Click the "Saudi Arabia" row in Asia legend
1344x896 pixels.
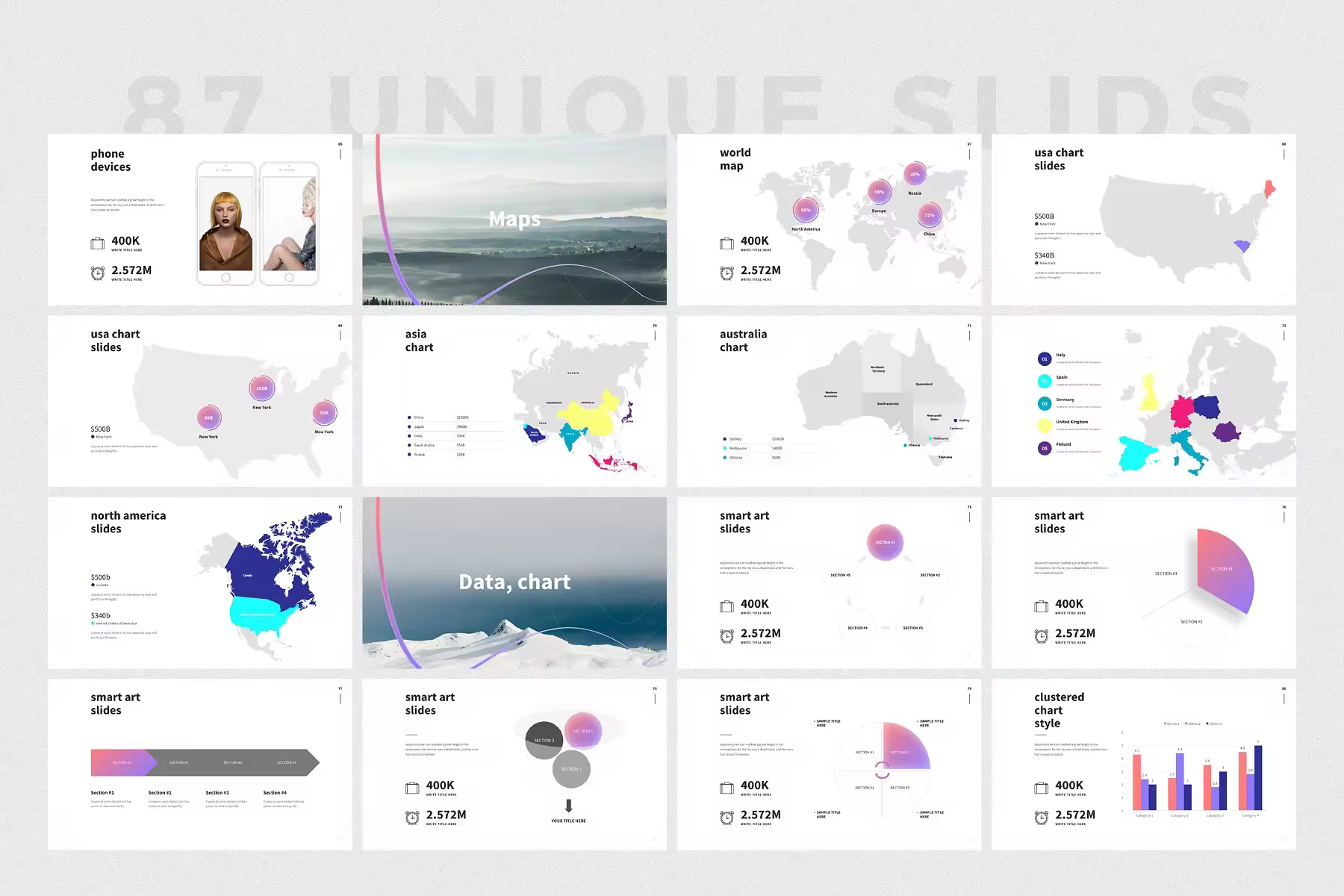pyautogui.click(x=455, y=445)
